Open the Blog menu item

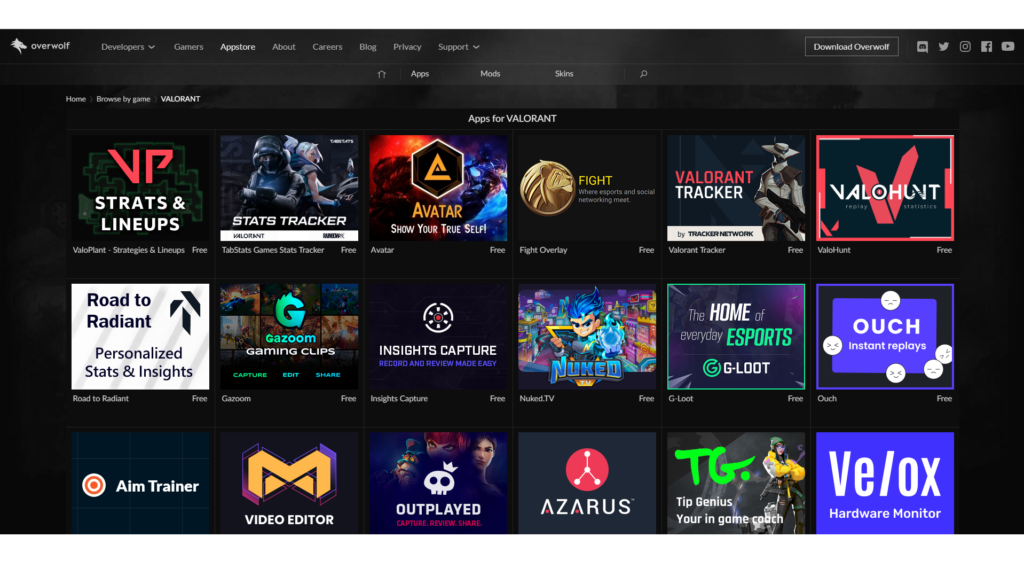tap(368, 47)
